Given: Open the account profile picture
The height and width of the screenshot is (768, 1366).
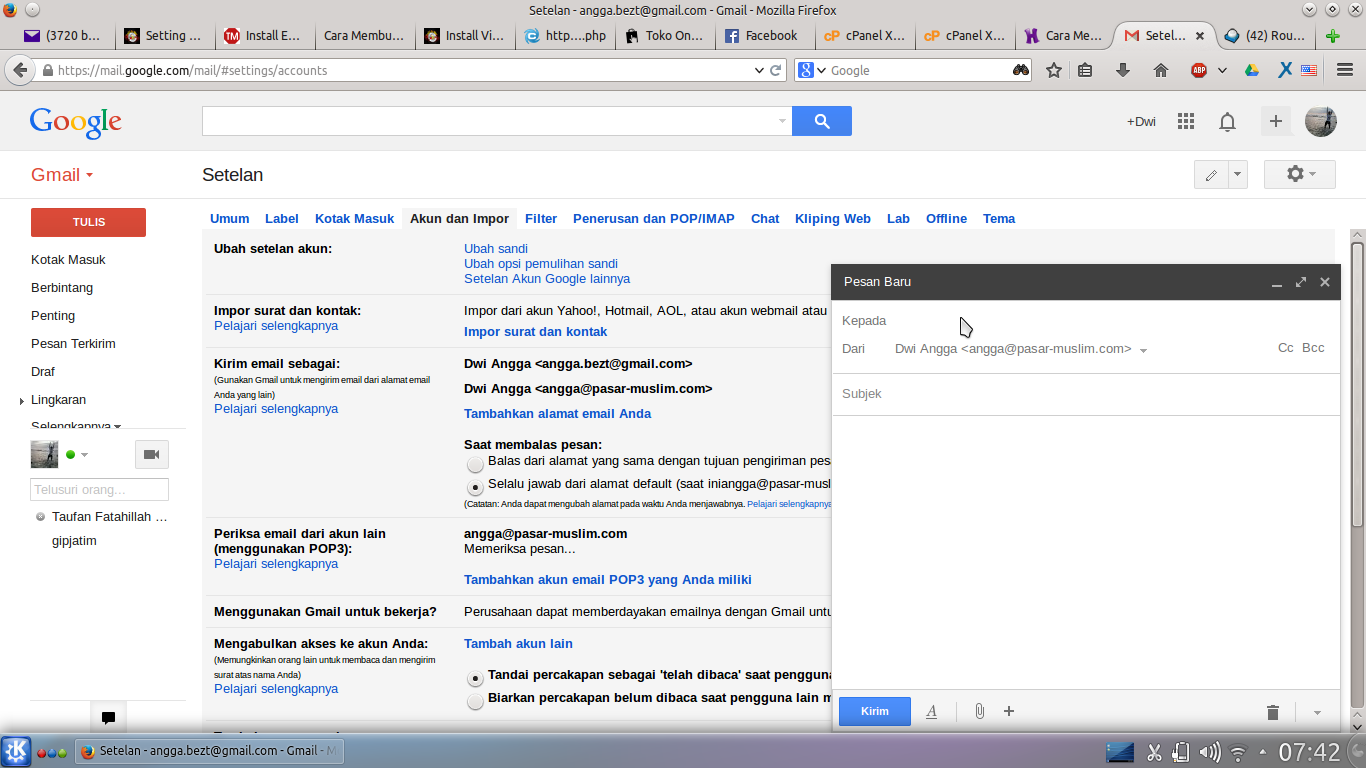Looking at the screenshot, I should pyautogui.click(x=1321, y=121).
